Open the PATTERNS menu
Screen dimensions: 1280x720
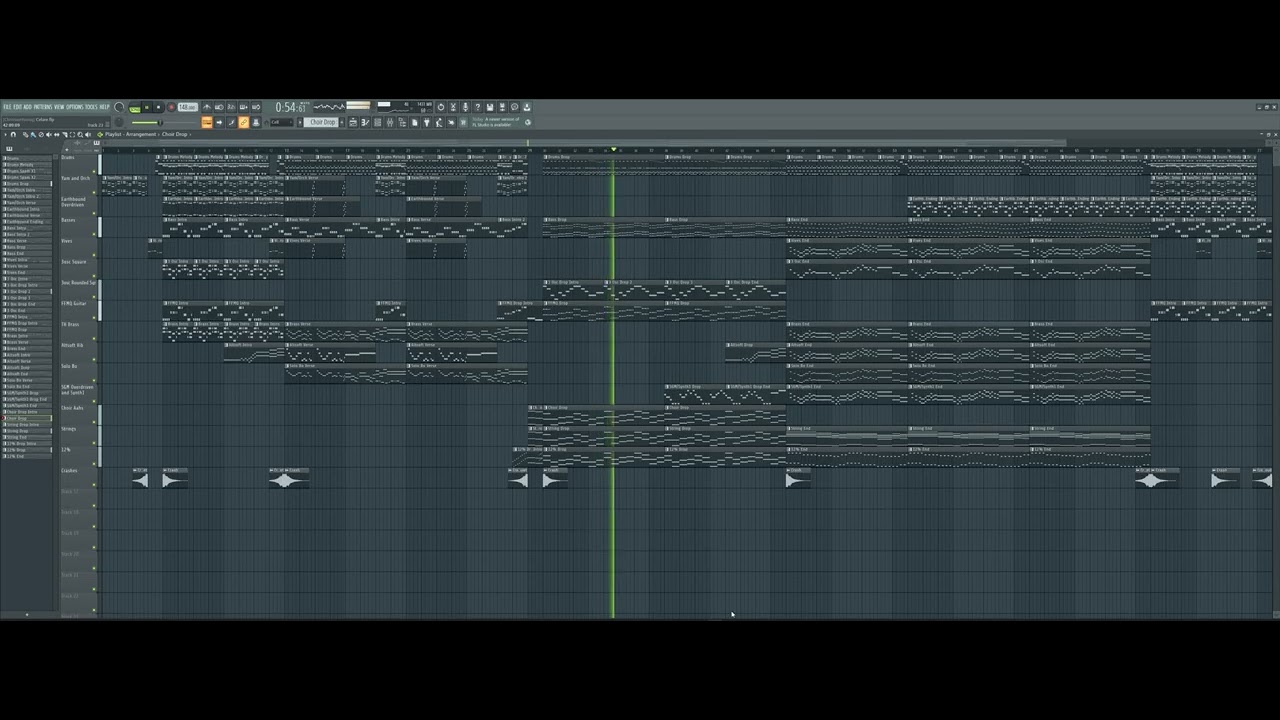coord(43,107)
